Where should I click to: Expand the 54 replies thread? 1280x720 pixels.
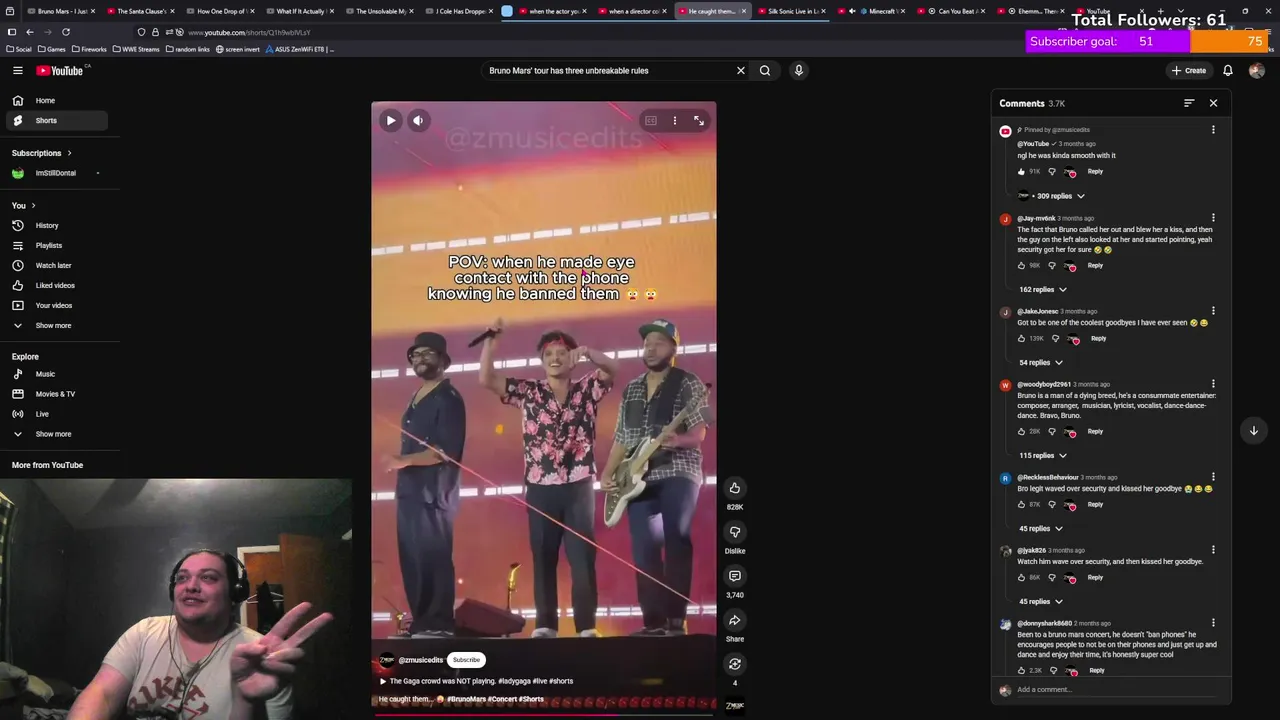tap(1041, 362)
